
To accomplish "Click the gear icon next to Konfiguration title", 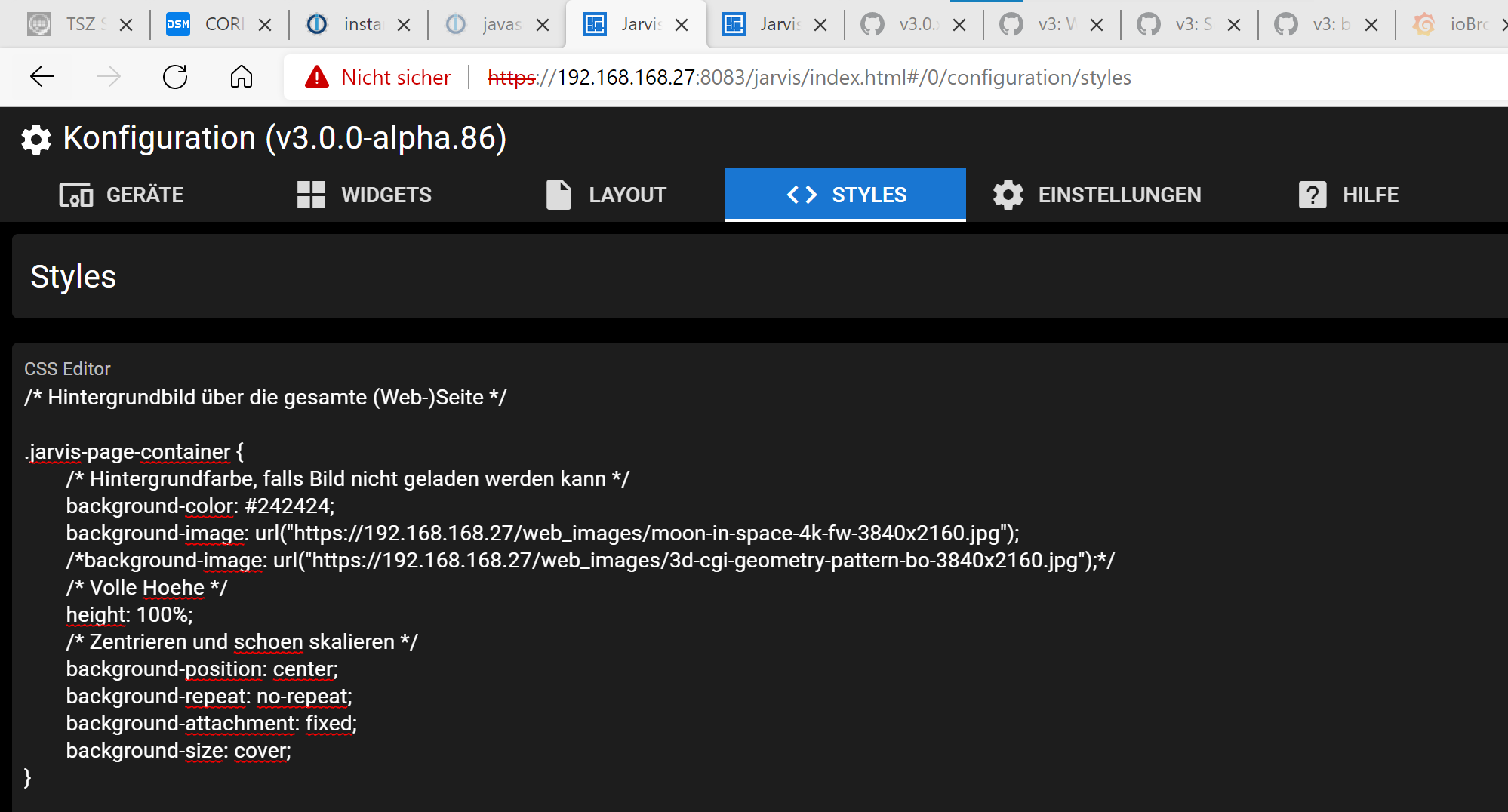I will point(36,140).
